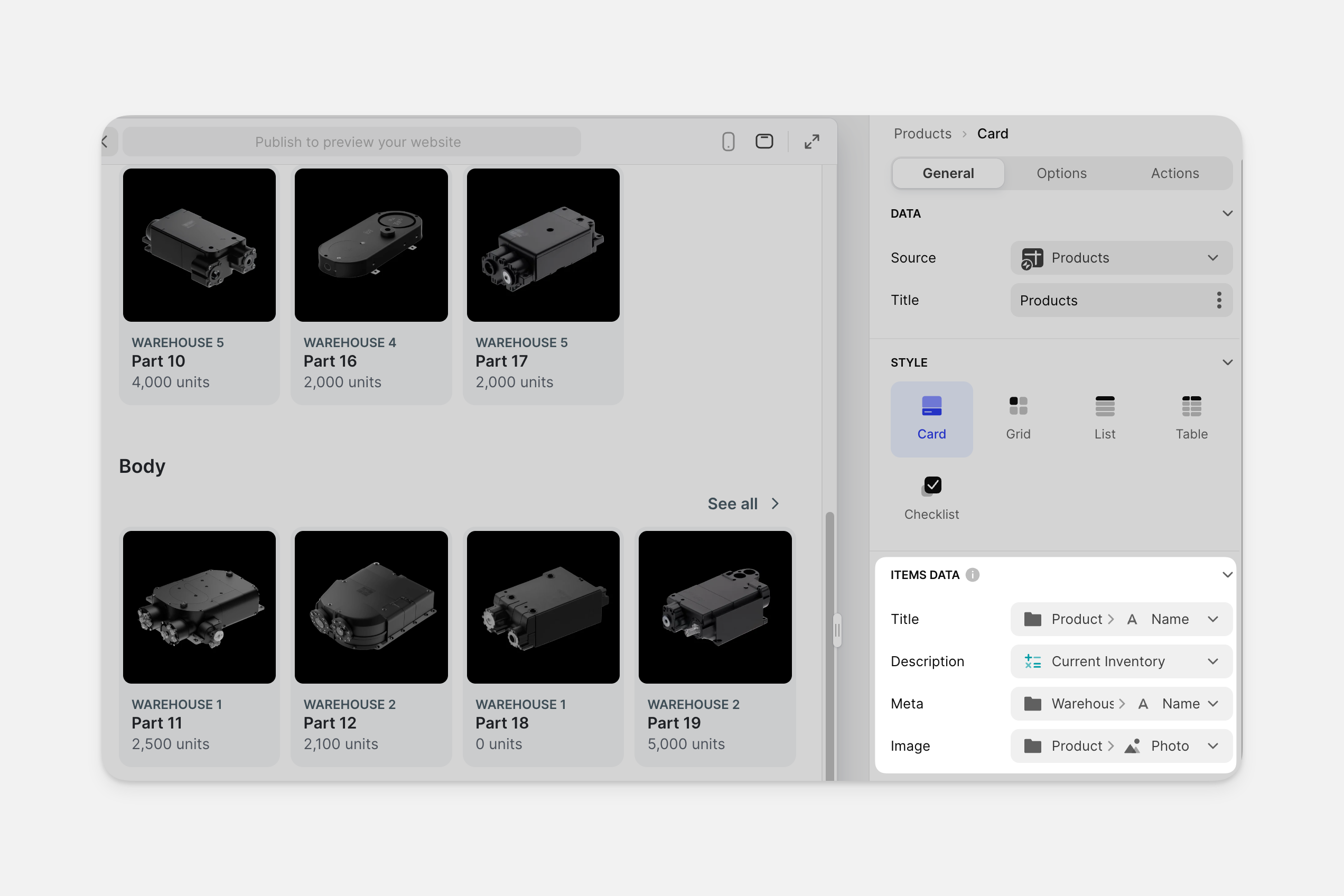Click the 5,000 units text

(686, 744)
